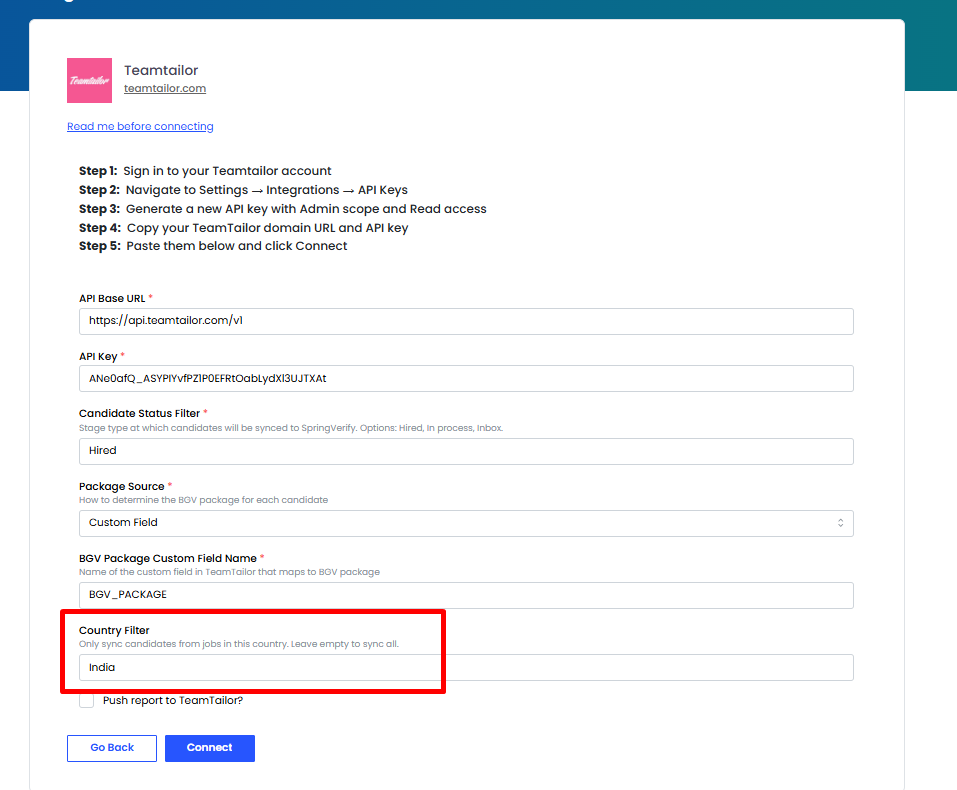Click the Country Filter label
This screenshot has height=790, width=957.
[x=114, y=630]
